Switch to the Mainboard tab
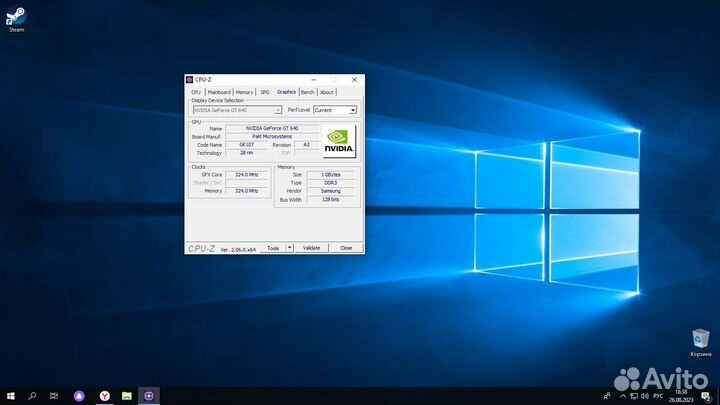 click(x=219, y=92)
